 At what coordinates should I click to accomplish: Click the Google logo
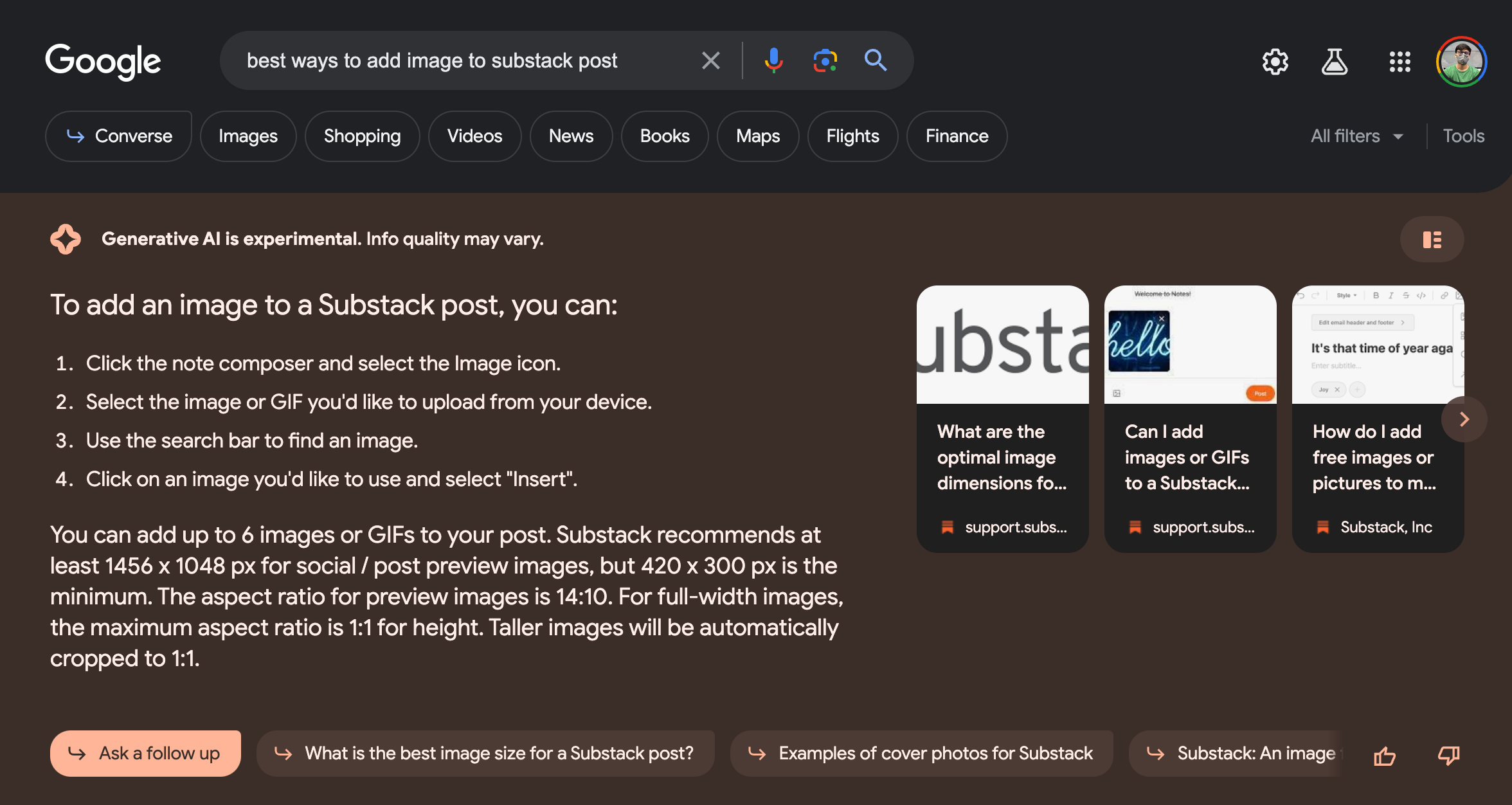coord(103,62)
